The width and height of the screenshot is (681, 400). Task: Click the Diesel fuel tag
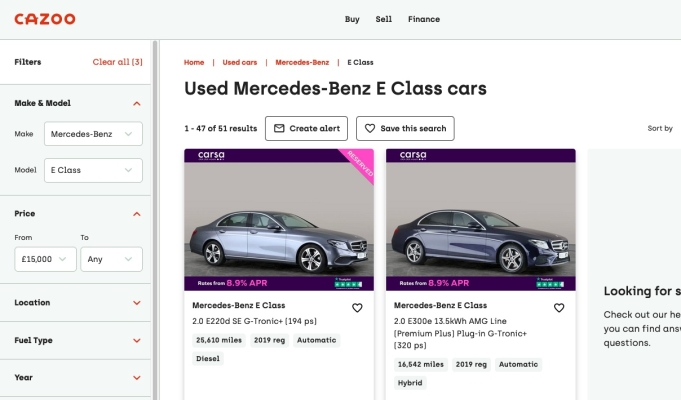tap(208, 359)
